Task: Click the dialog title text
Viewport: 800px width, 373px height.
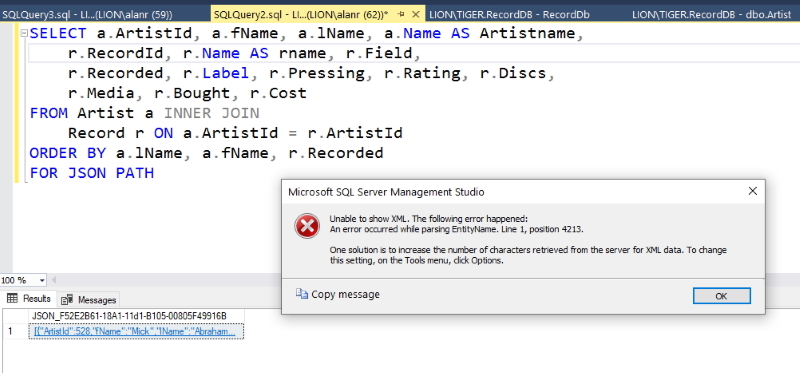Action: 386,192
